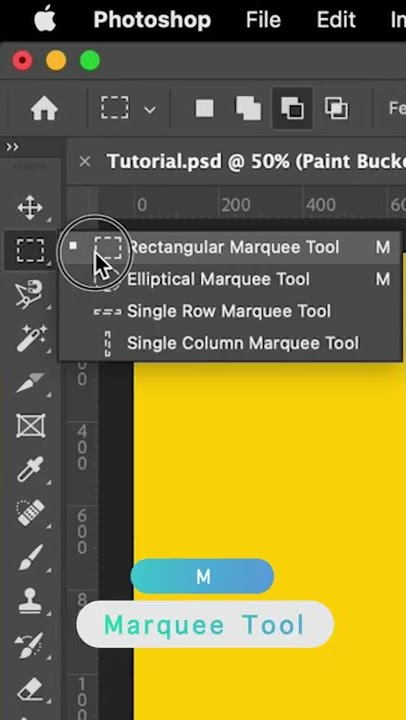This screenshot has width=406, height=720.
Task: Select the Move tool
Action: click(30, 208)
